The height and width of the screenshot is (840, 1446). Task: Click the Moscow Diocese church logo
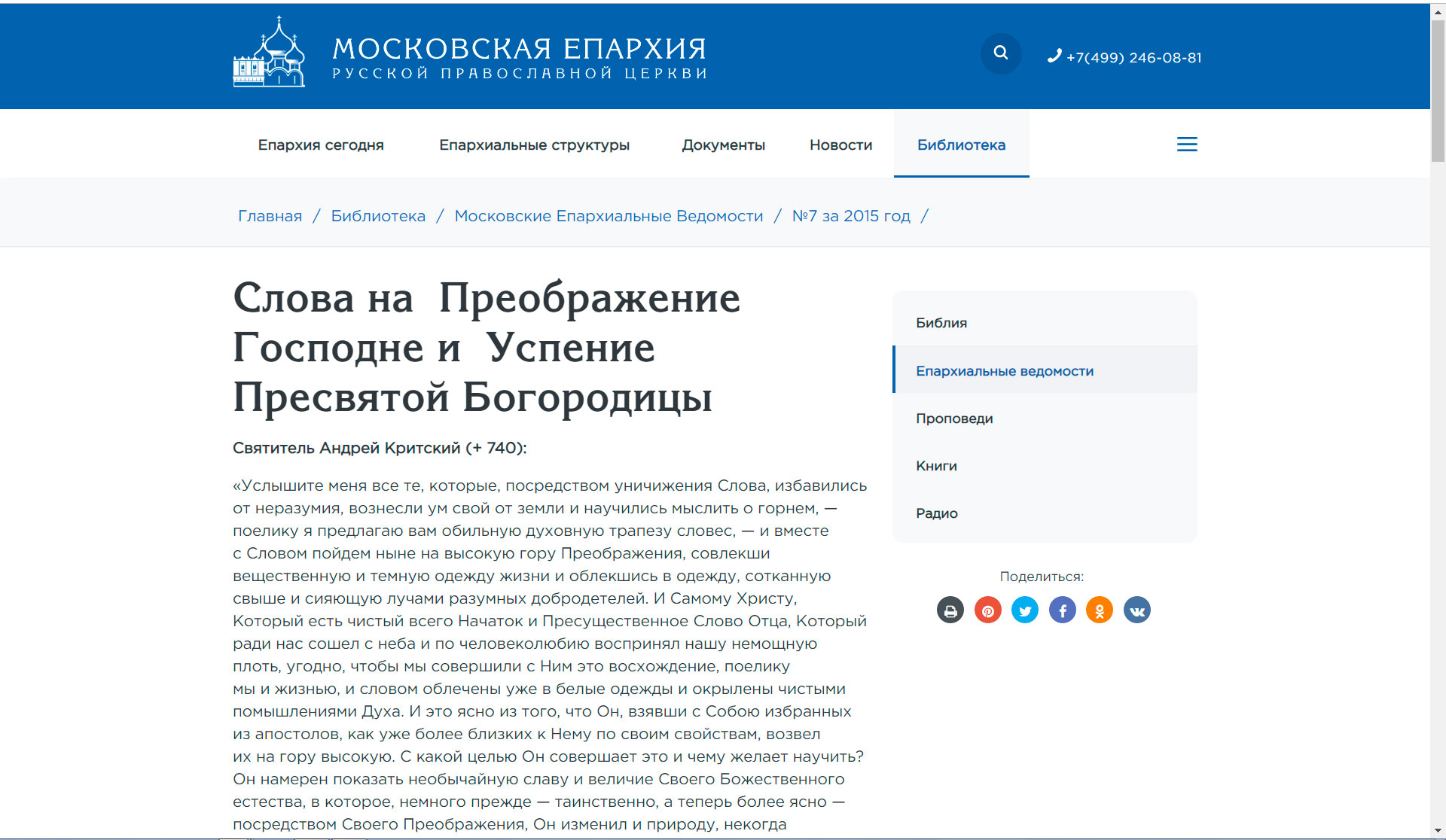tap(269, 52)
